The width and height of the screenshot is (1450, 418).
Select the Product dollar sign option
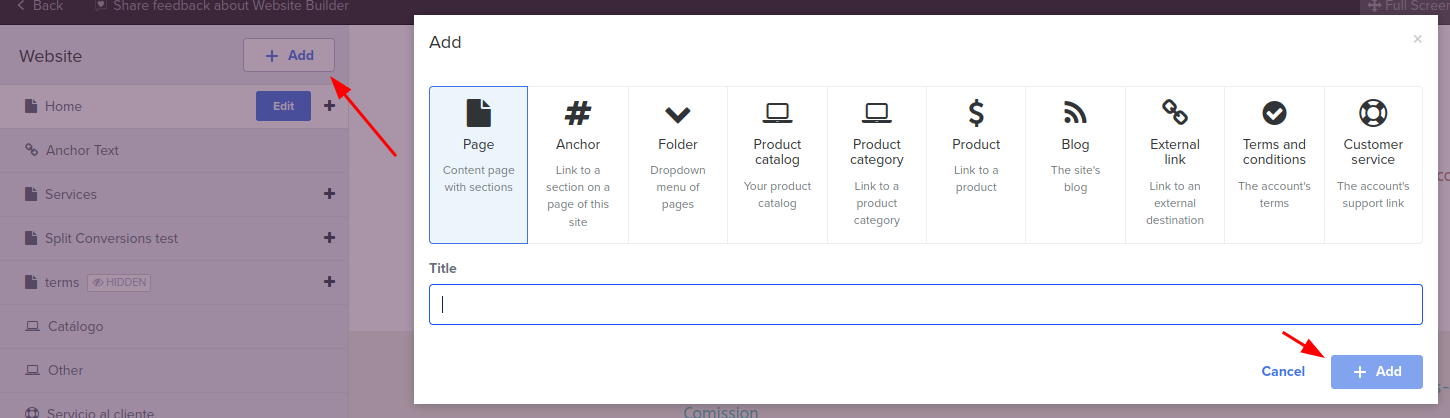point(976,113)
